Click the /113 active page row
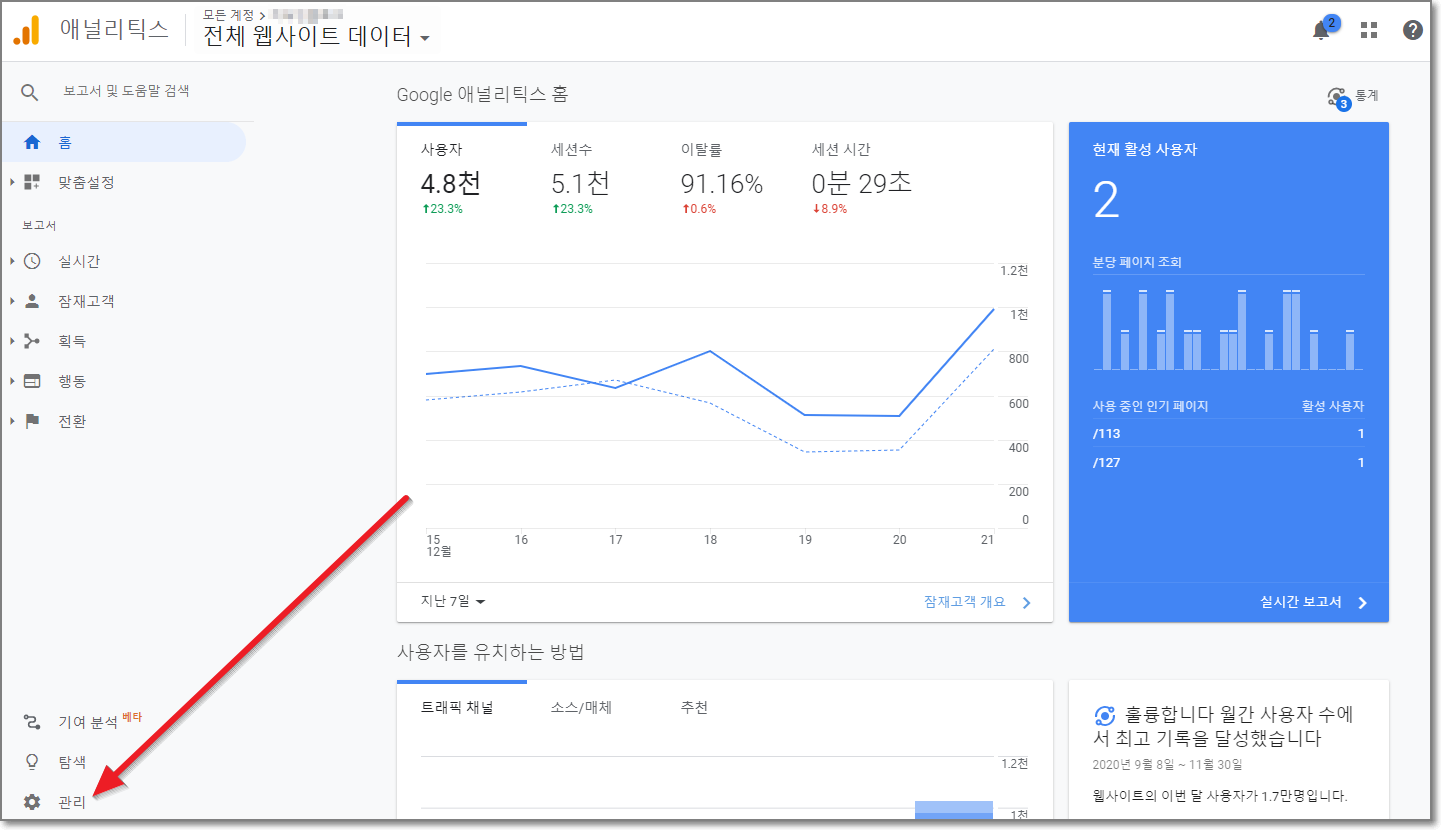The height and width of the screenshot is (830, 1441). click(x=1228, y=434)
